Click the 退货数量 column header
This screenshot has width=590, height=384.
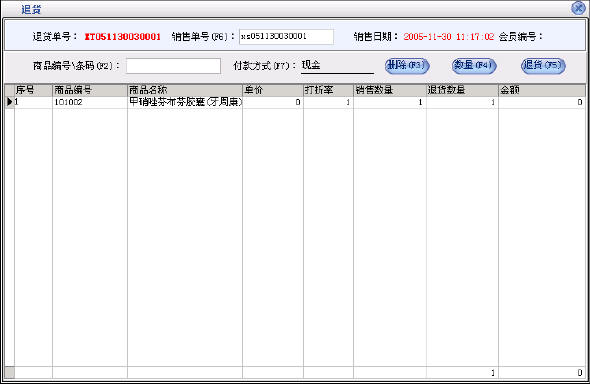pyautogui.click(x=462, y=90)
